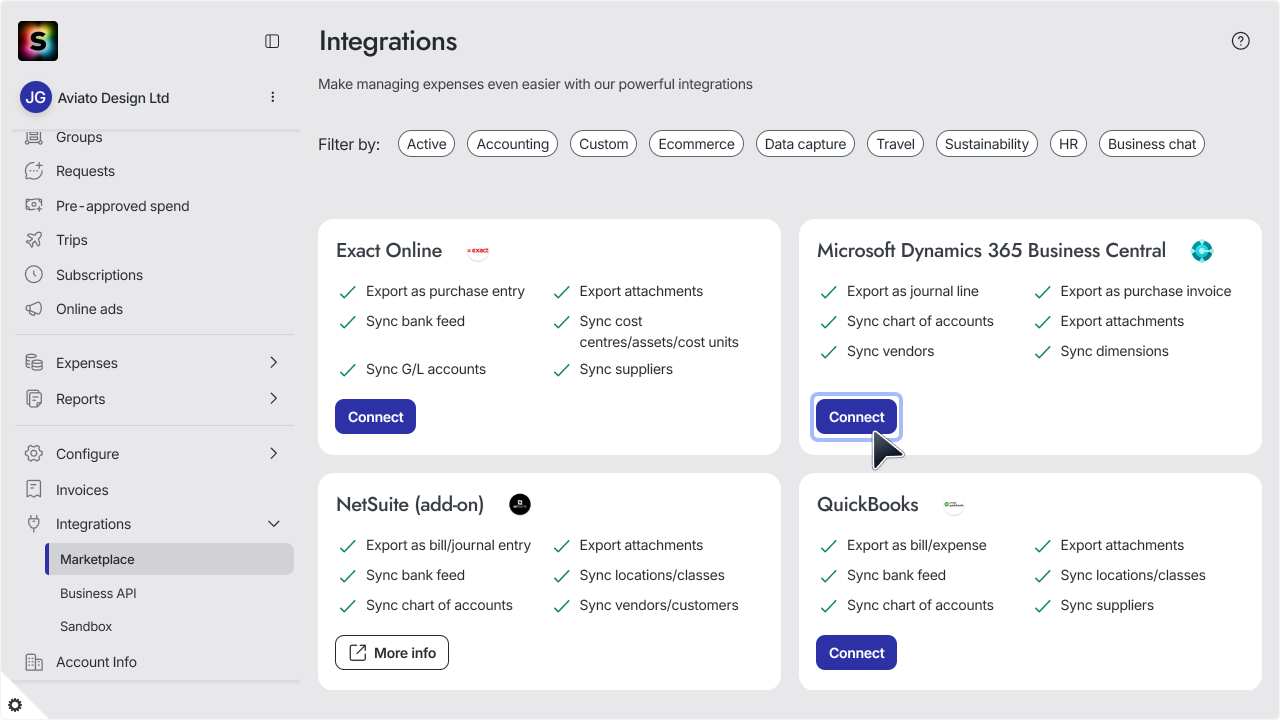Viewport: 1280px width, 720px height.
Task: Connect the Exact Online integration
Action: [375, 417]
